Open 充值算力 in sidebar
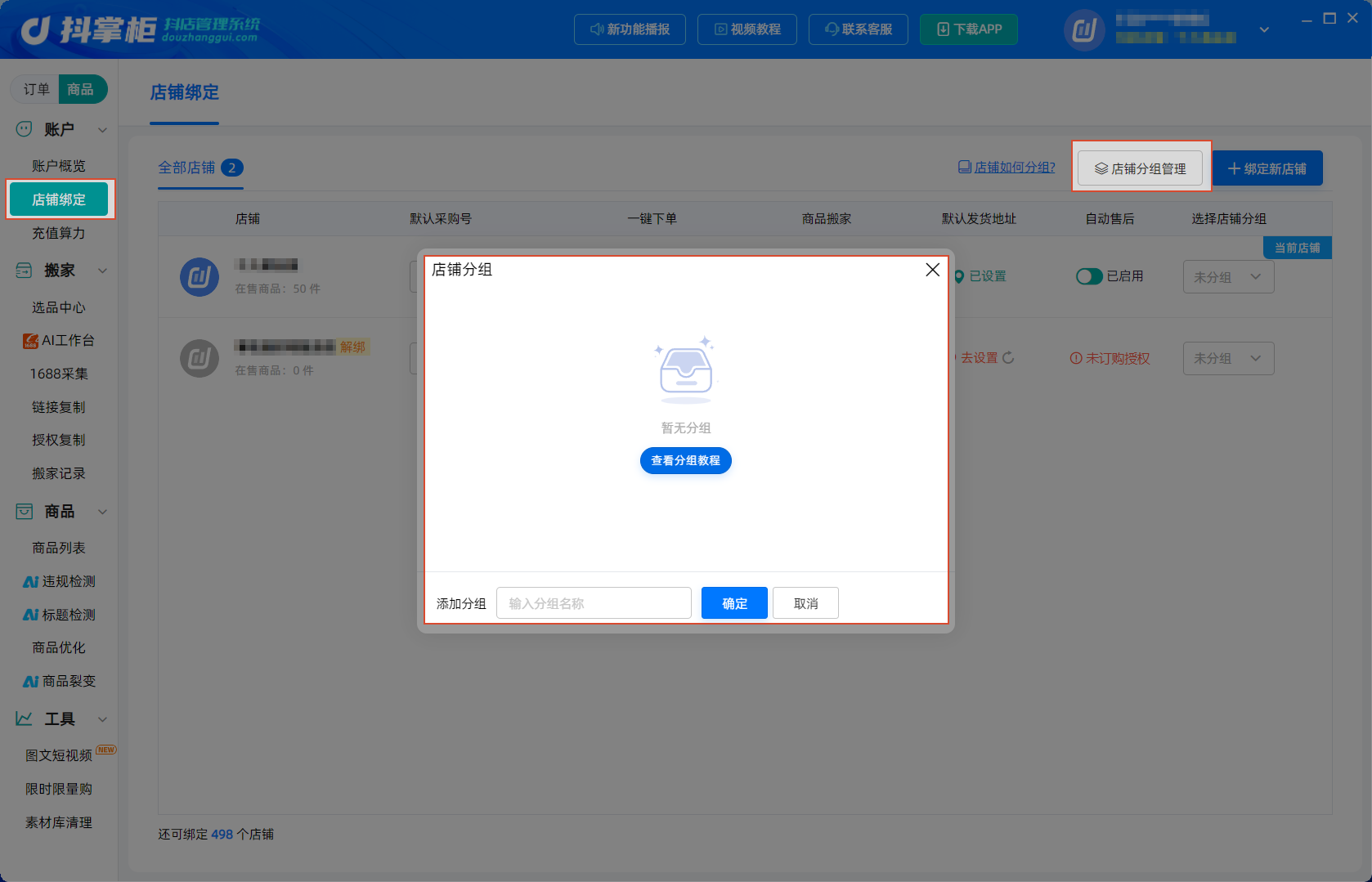 tap(59, 233)
